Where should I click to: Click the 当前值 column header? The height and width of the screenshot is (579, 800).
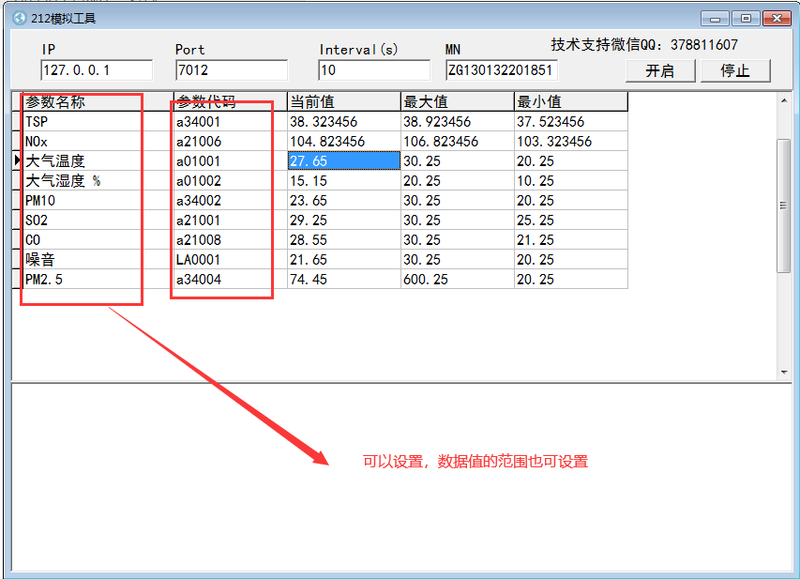coord(344,102)
